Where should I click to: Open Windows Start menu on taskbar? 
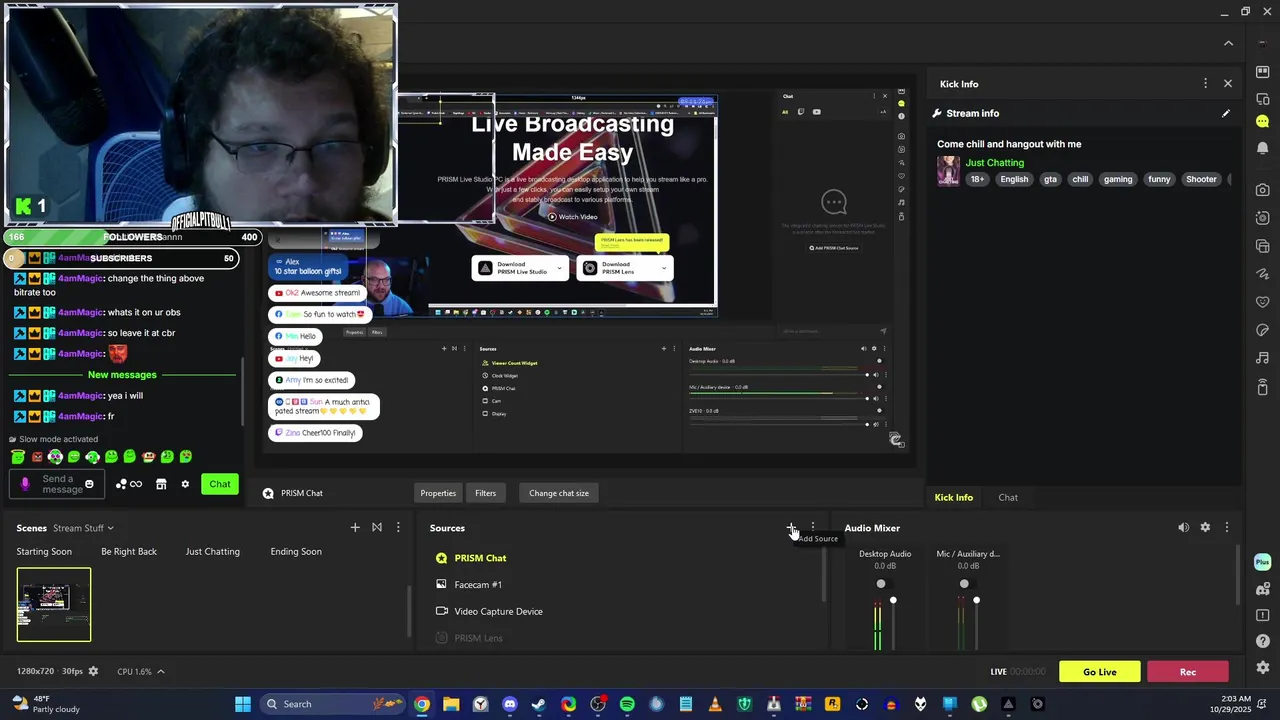pos(243,704)
